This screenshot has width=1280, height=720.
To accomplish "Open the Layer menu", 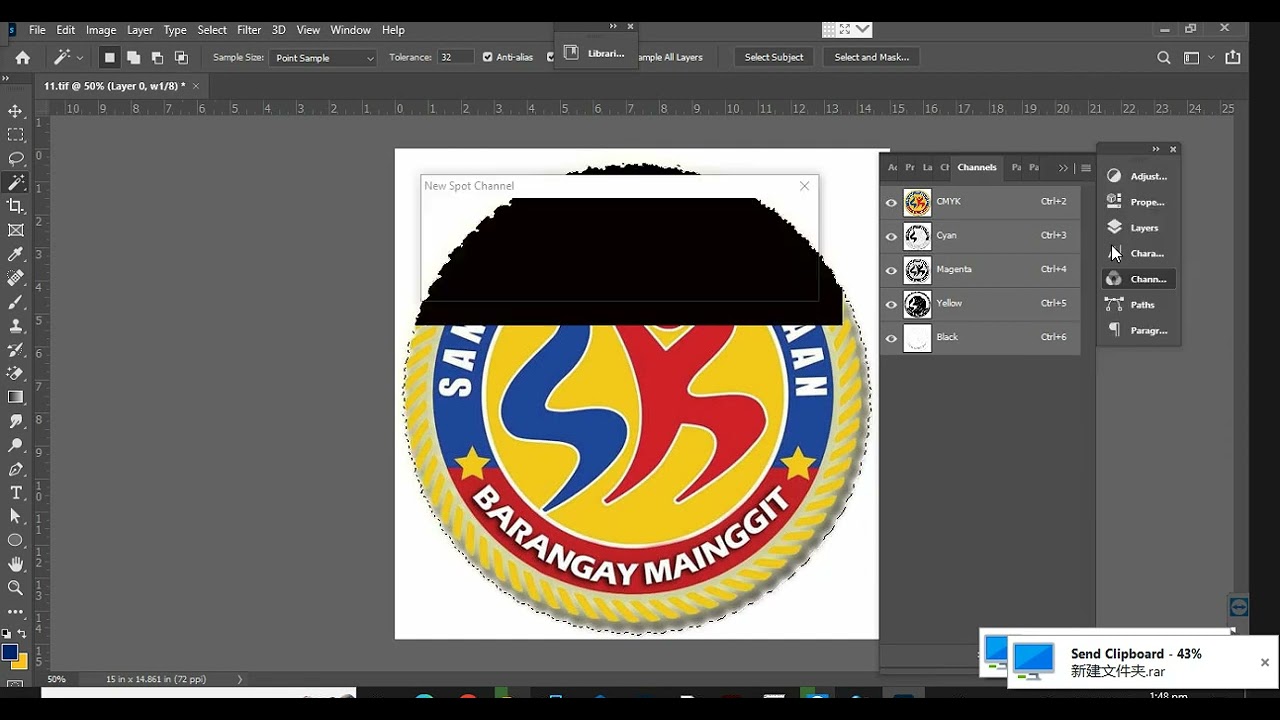I will coord(140,30).
